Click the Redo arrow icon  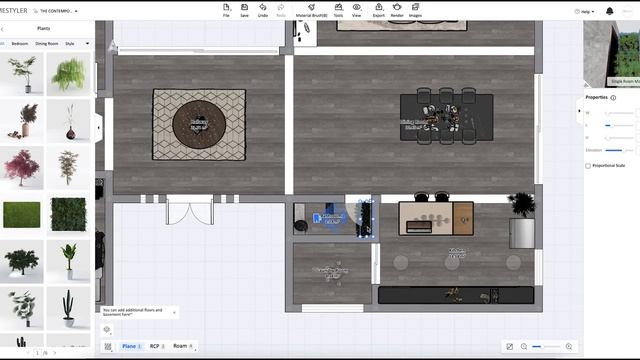click(x=281, y=8)
